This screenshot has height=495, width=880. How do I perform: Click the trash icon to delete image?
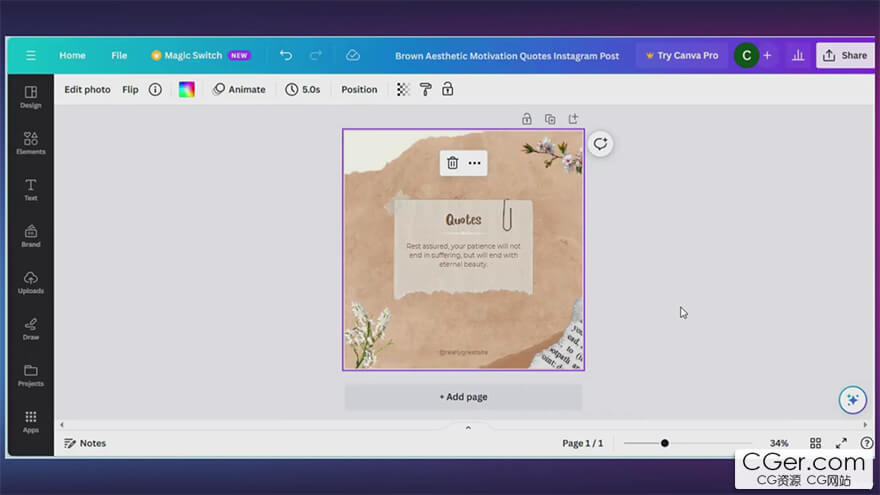(452, 163)
